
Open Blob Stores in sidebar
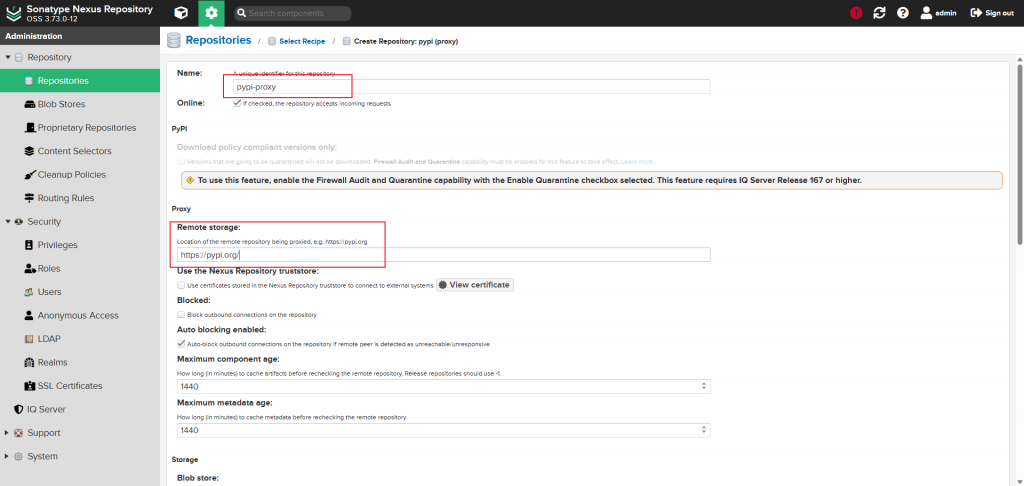coord(60,104)
